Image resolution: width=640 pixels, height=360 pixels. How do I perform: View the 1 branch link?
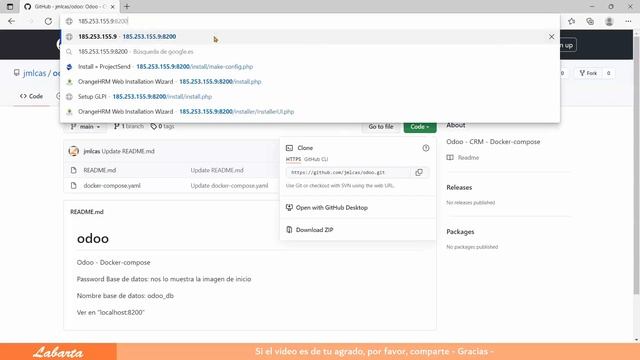click(129, 127)
